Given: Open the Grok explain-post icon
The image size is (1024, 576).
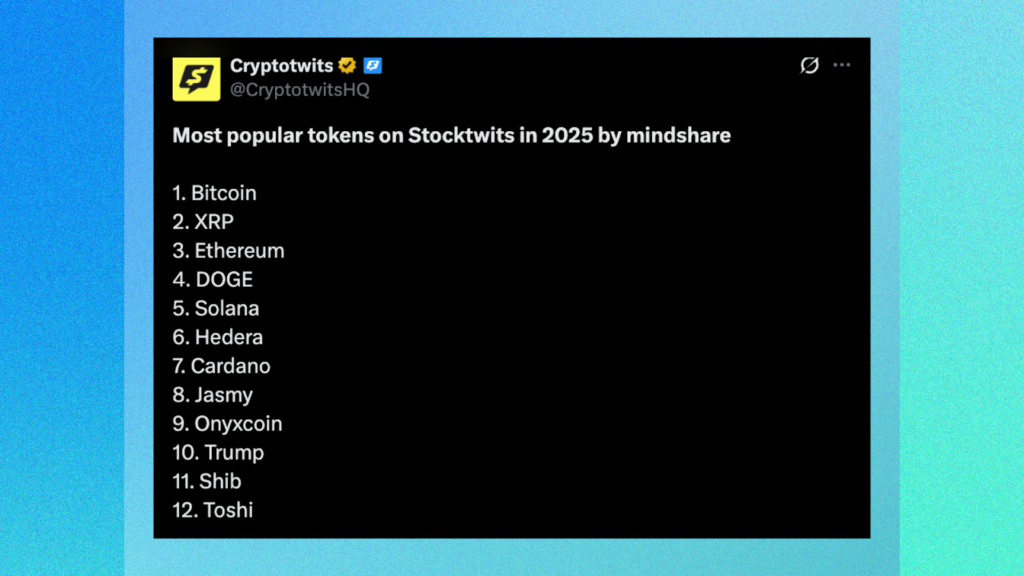Looking at the screenshot, I should [x=809, y=65].
